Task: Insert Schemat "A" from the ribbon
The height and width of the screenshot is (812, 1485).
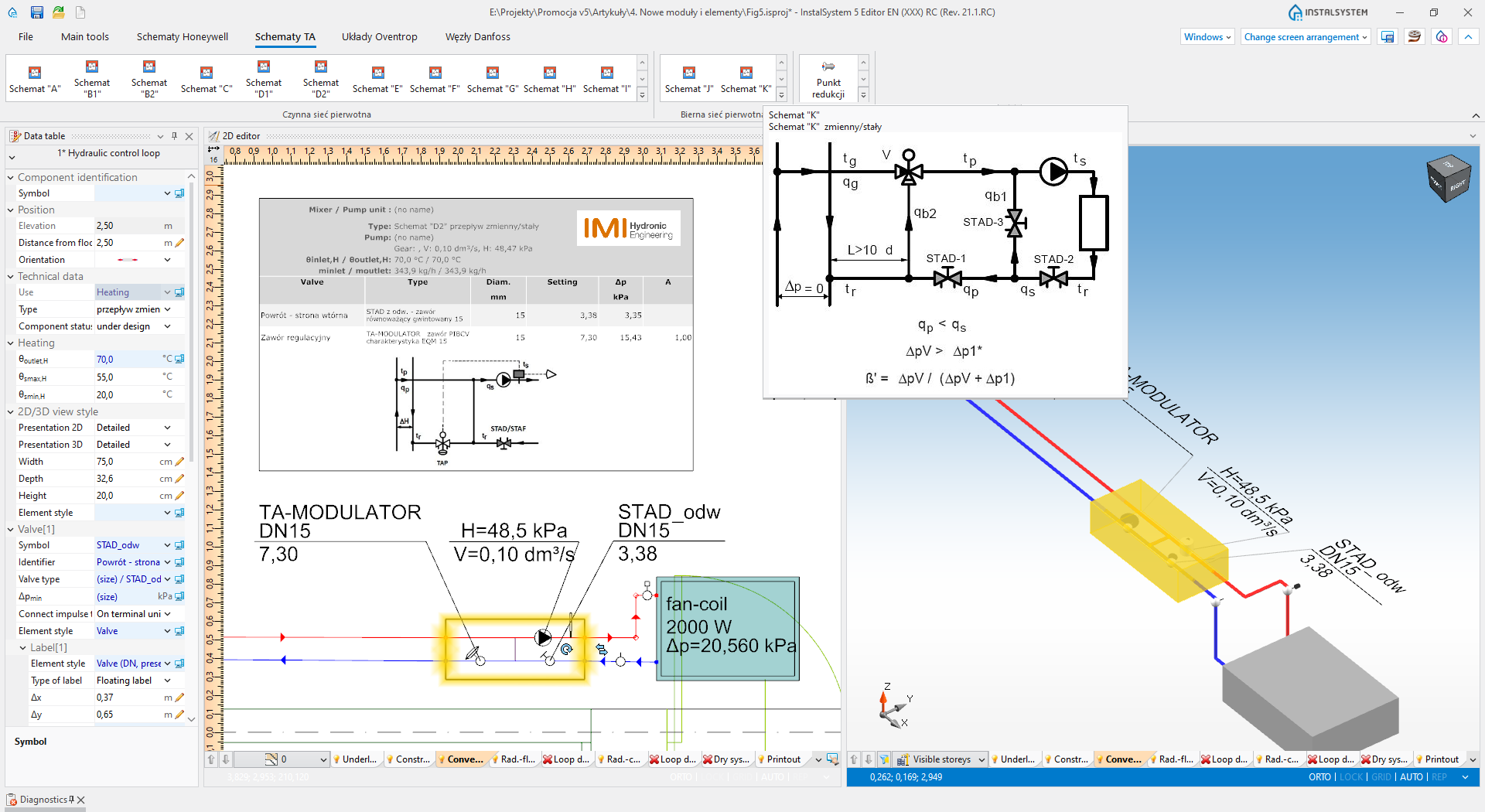Action: 34,80
